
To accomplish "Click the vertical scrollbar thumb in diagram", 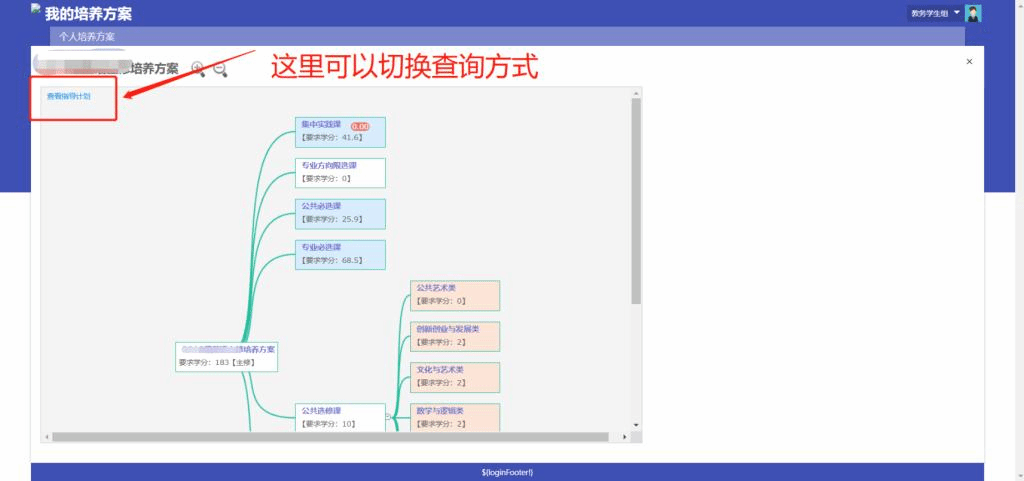I will [x=636, y=200].
